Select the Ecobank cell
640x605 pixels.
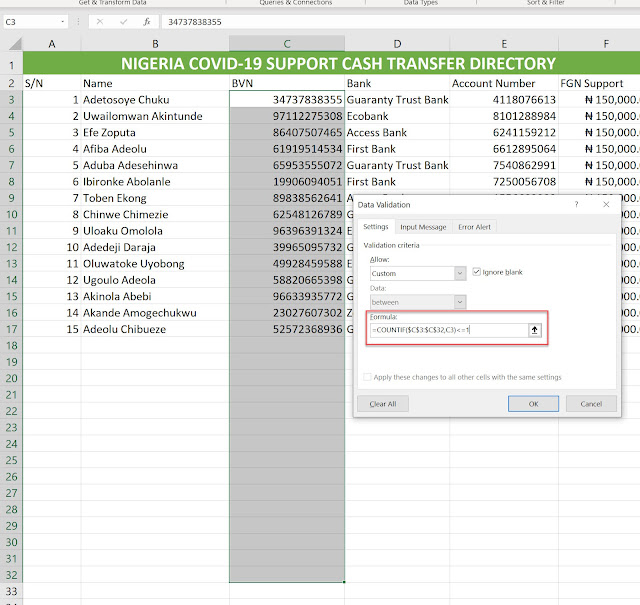(x=397, y=116)
